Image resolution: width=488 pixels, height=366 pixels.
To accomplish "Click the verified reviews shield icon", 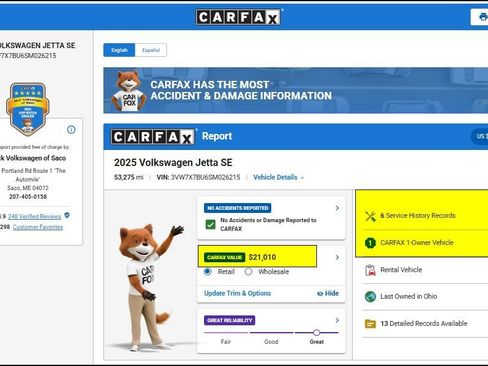I will pos(67,215).
